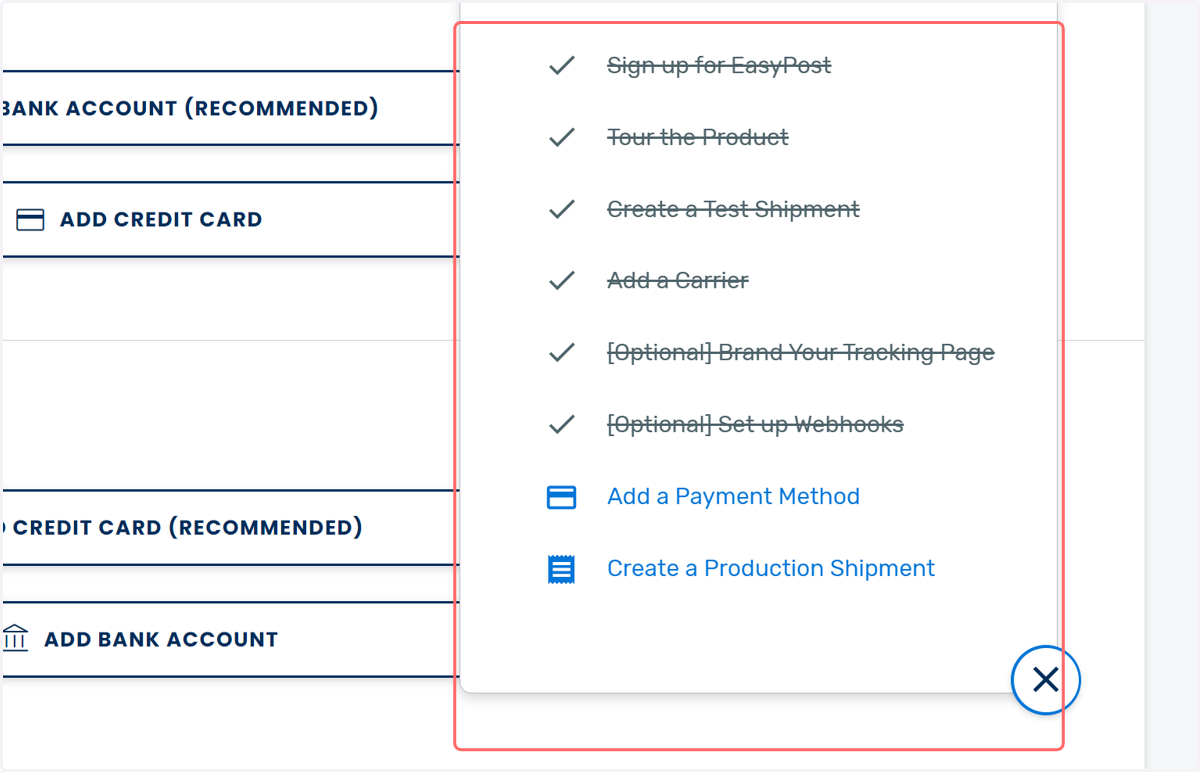
Task: Click the card icon on the ADD CREDIT CARD button
Action: [31, 220]
